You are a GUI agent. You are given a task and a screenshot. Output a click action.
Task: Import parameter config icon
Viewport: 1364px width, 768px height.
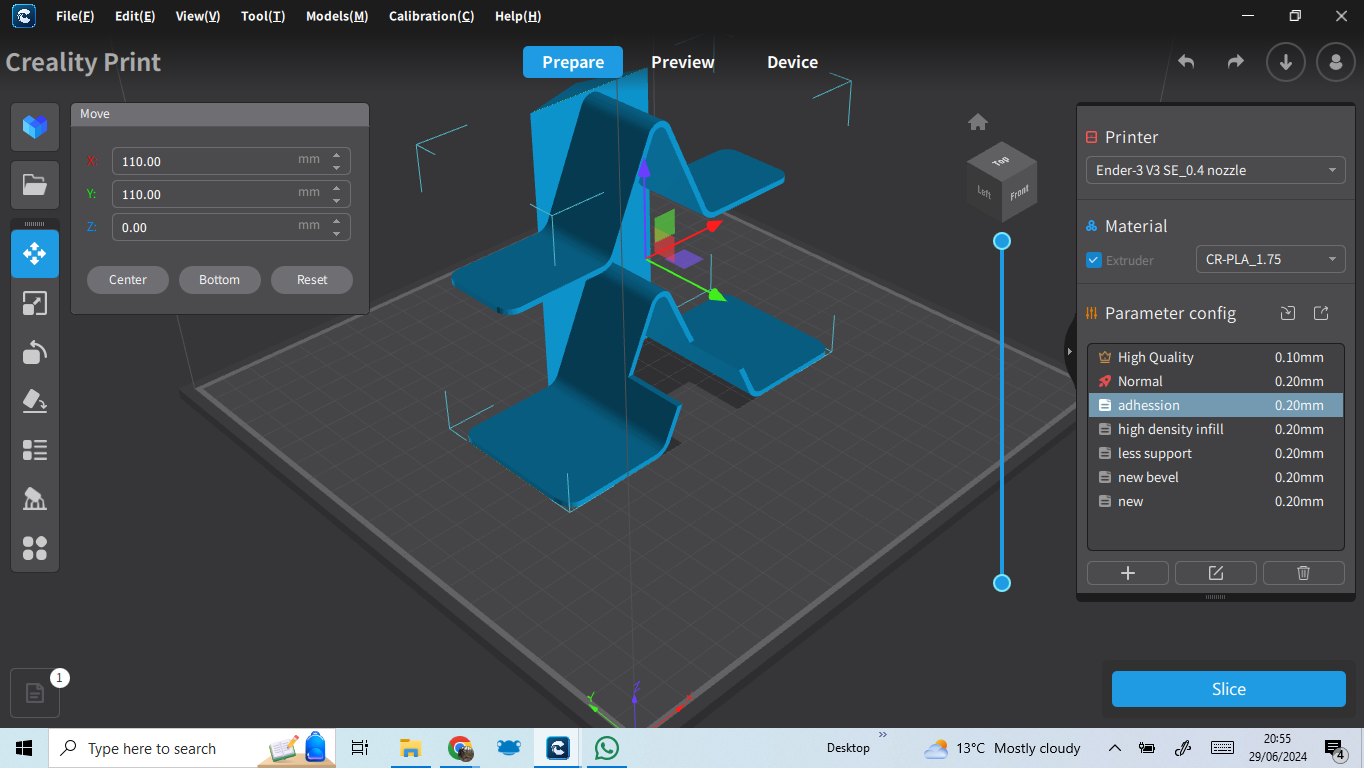click(1288, 313)
